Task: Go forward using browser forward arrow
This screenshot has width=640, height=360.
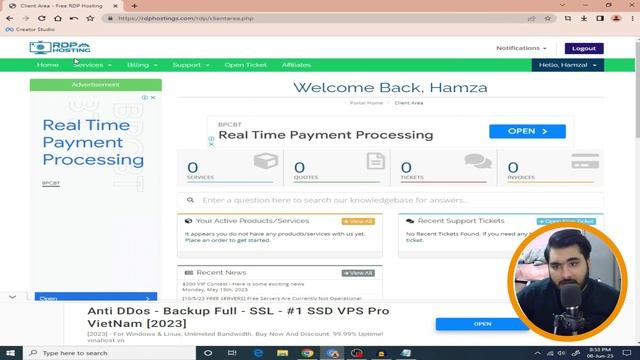Action: click(25, 18)
